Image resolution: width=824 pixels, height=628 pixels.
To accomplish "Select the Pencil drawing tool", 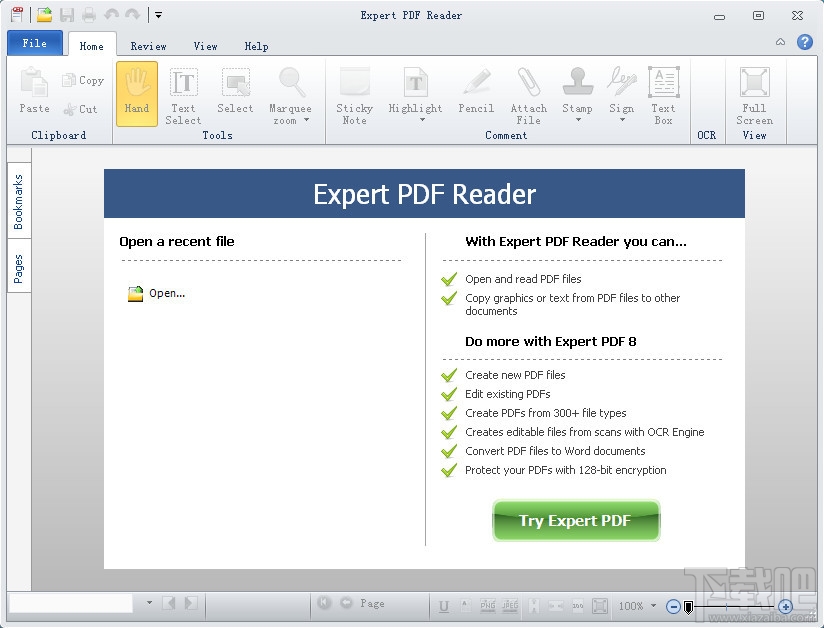I will [476, 90].
